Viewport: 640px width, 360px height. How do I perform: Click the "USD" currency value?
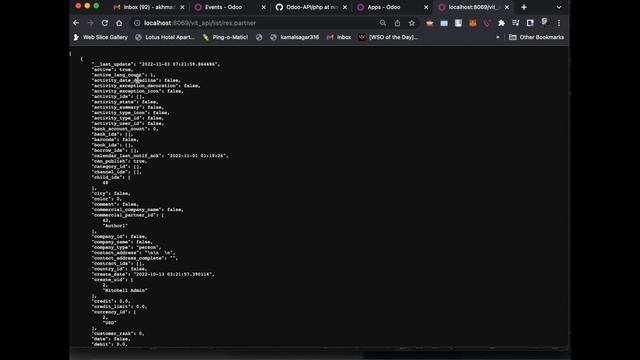[109, 322]
